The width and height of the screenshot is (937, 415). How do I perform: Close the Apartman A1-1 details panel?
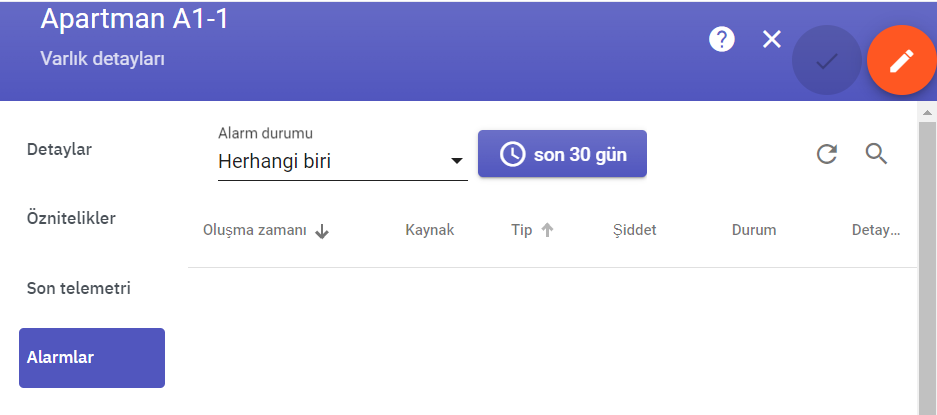coord(771,39)
